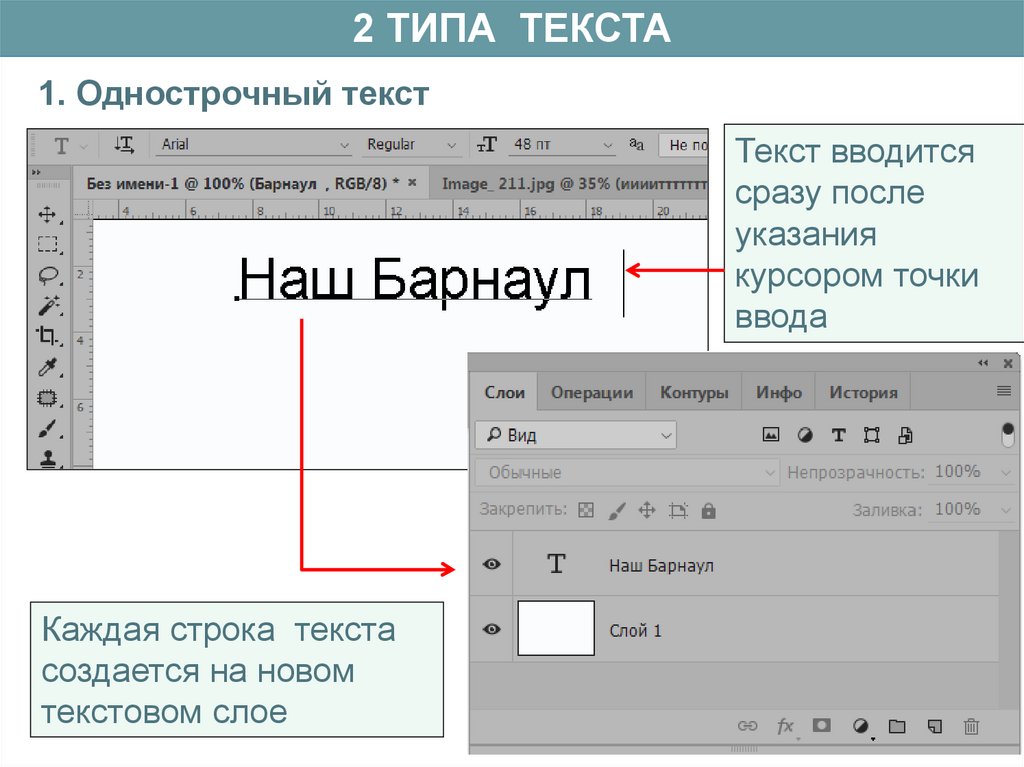Image resolution: width=1024 pixels, height=767 pixels.
Task: Choose the Crop tool
Action: point(46,336)
